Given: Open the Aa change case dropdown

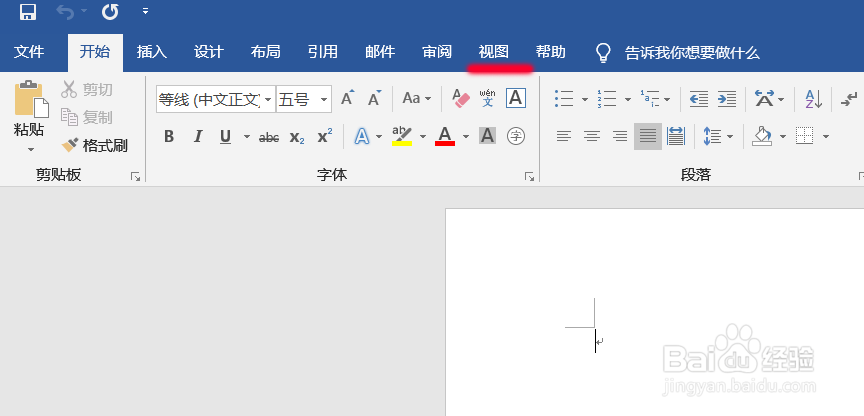Looking at the screenshot, I should (417, 99).
